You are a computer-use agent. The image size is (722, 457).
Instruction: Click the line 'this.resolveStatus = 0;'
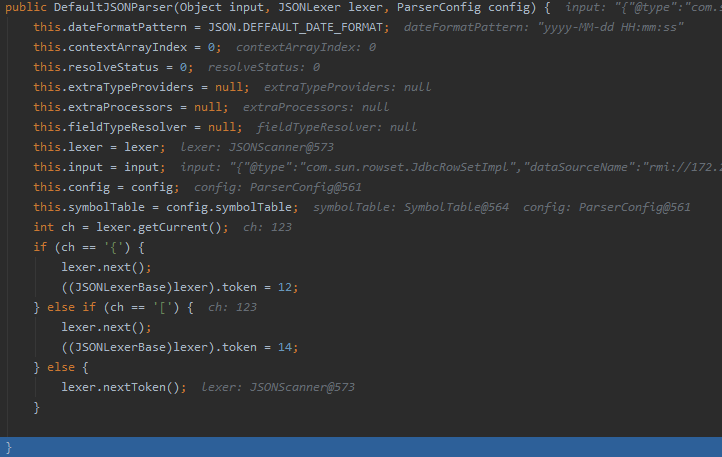point(113,67)
